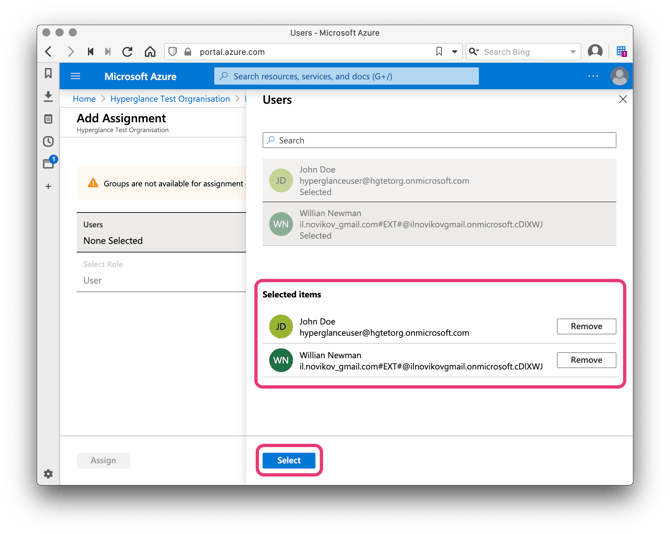Open the Bookmarks panel in sidebar
The width and height of the screenshot is (670, 534).
pyautogui.click(x=48, y=74)
